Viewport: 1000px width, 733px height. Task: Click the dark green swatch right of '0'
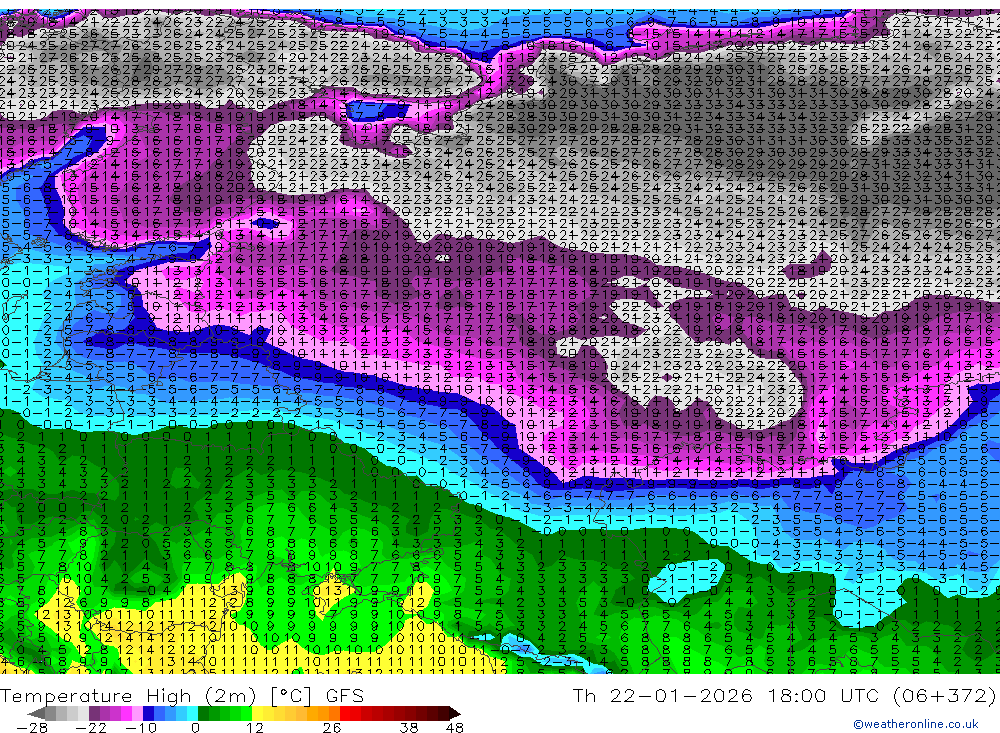coord(203,713)
